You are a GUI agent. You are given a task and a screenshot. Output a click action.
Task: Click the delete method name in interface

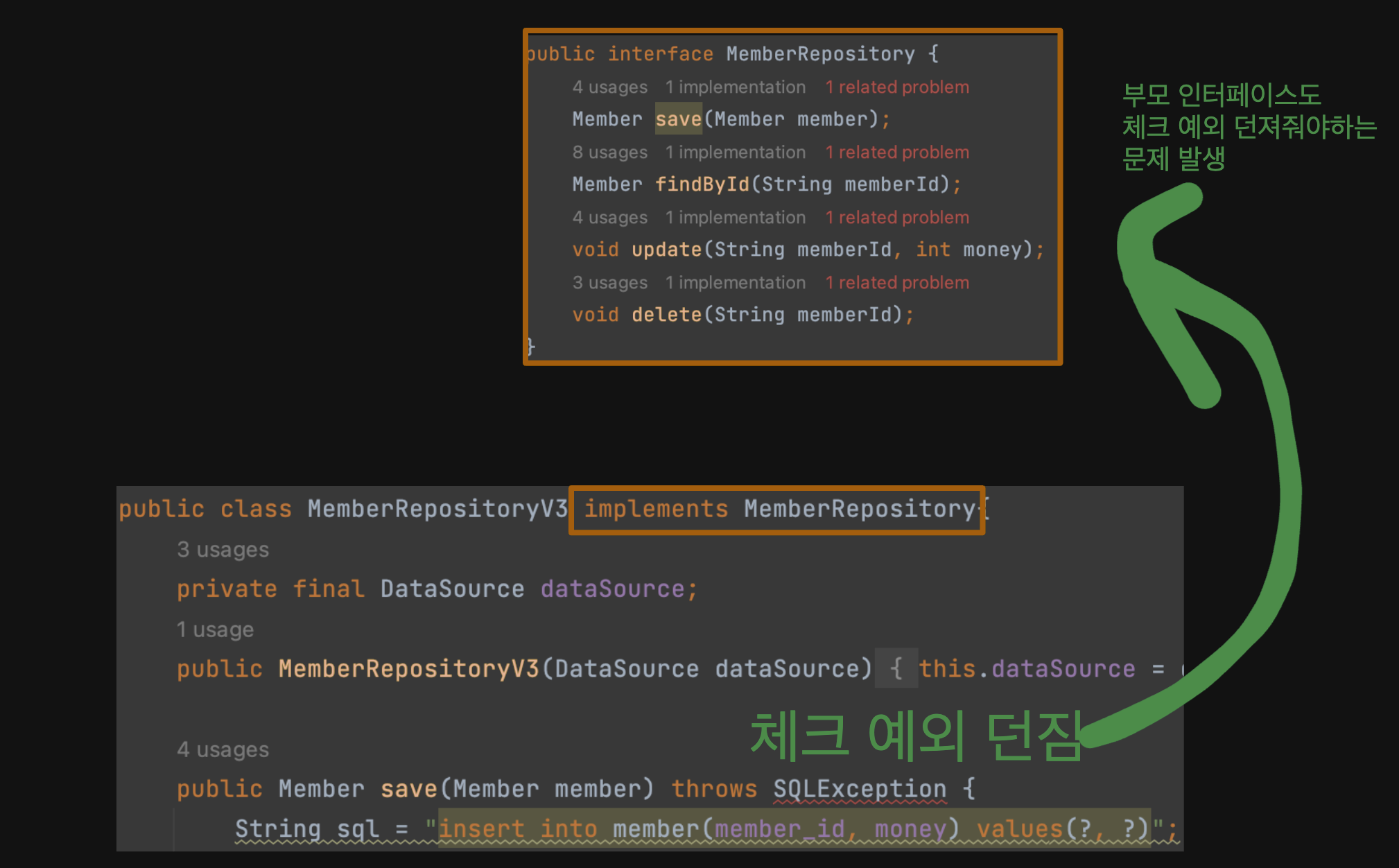pos(666,315)
